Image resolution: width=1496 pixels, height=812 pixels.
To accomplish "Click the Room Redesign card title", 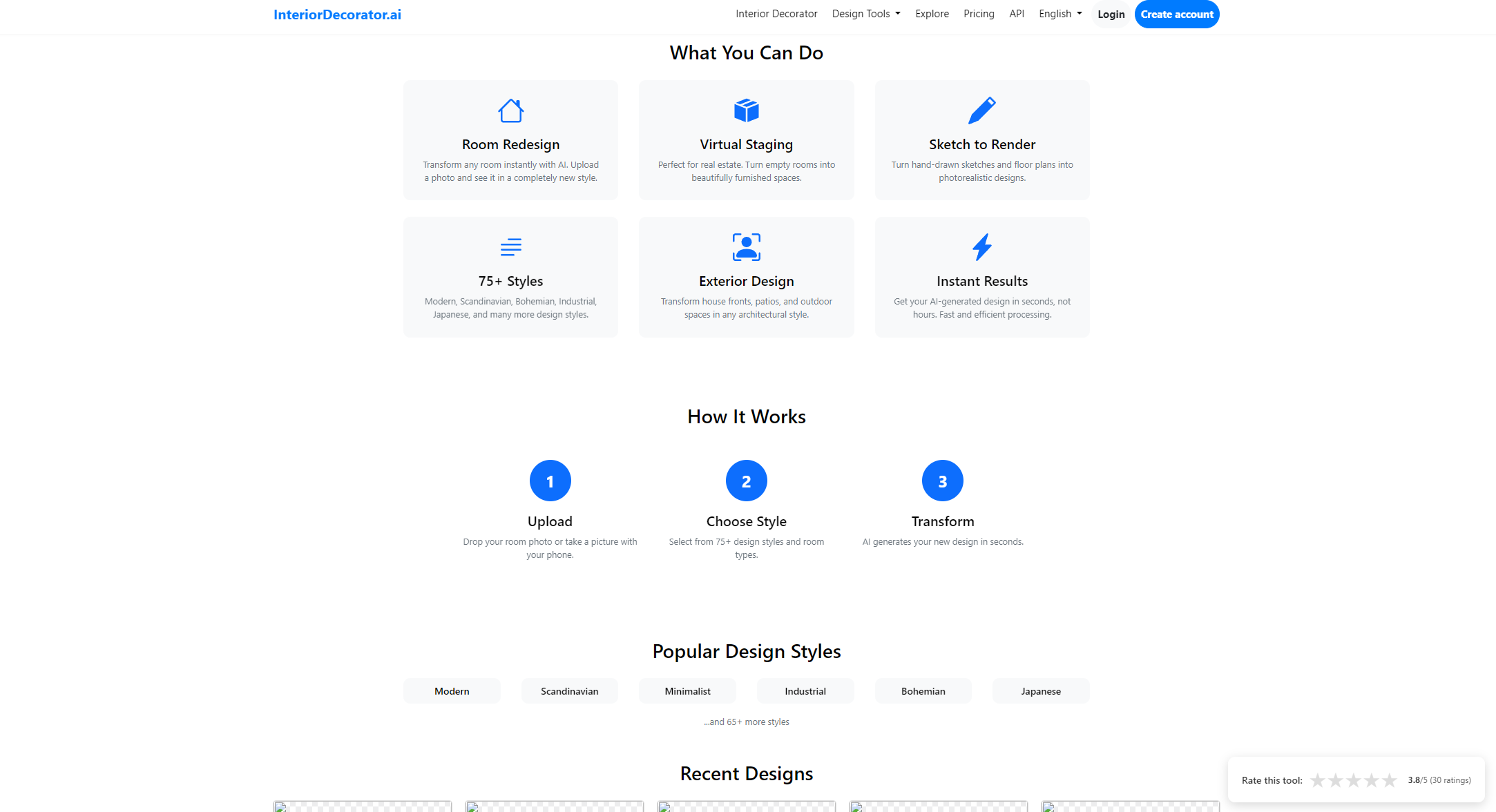I will tap(510, 144).
